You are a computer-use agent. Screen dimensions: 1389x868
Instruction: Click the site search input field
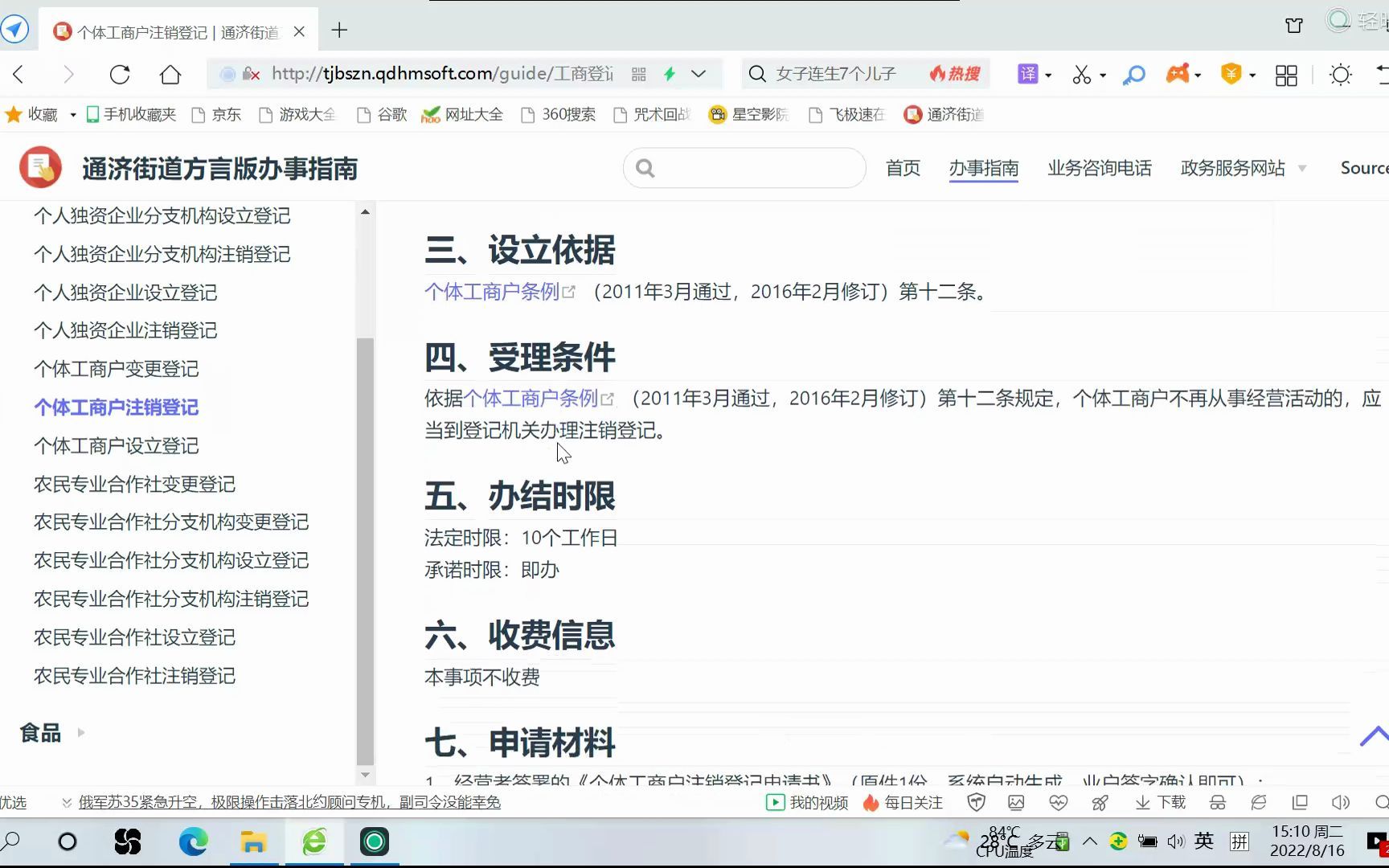point(744,168)
